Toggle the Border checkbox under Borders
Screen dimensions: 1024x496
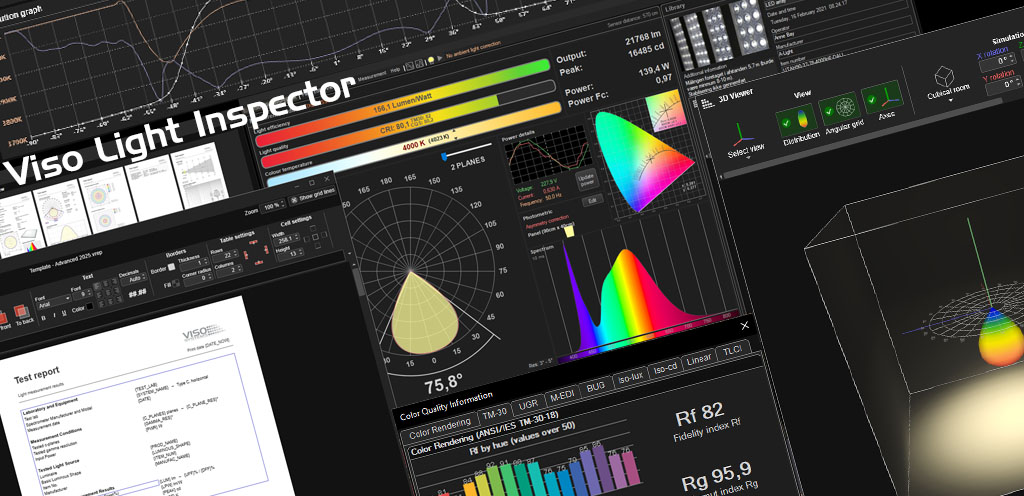(171, 267)
